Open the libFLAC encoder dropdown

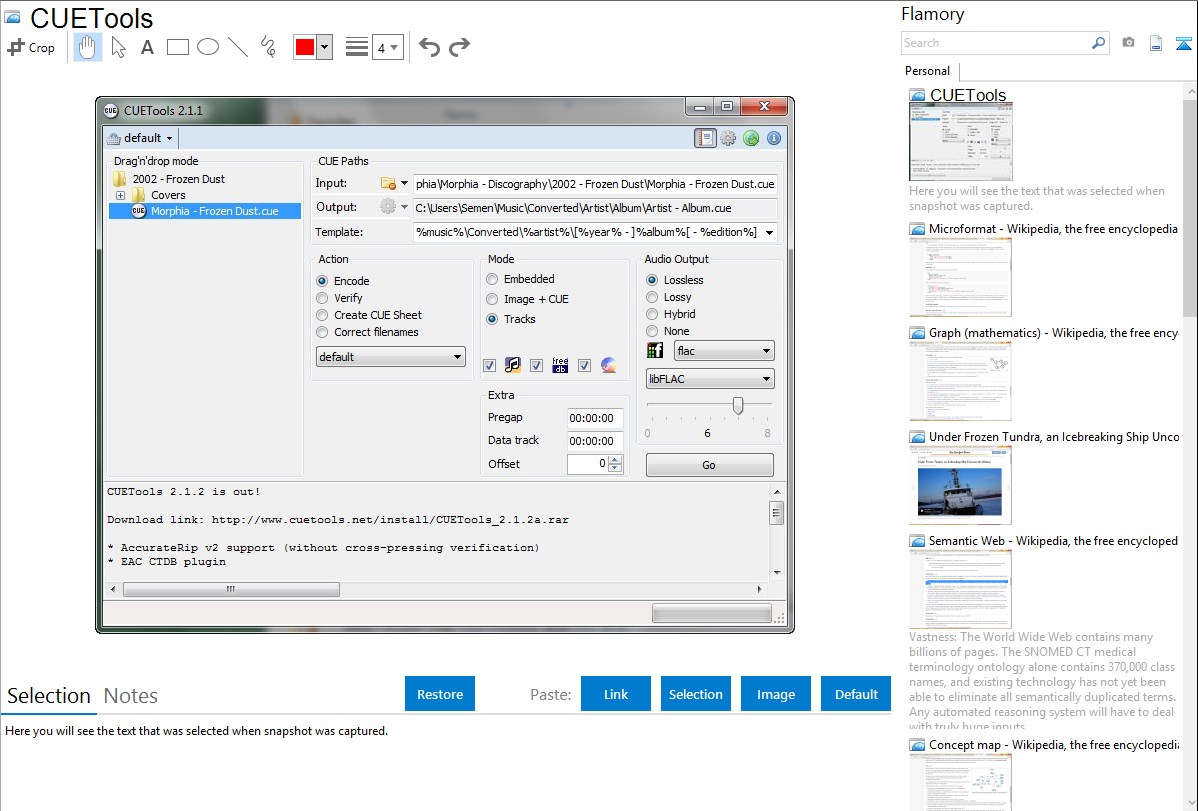(x=710, y=379)
